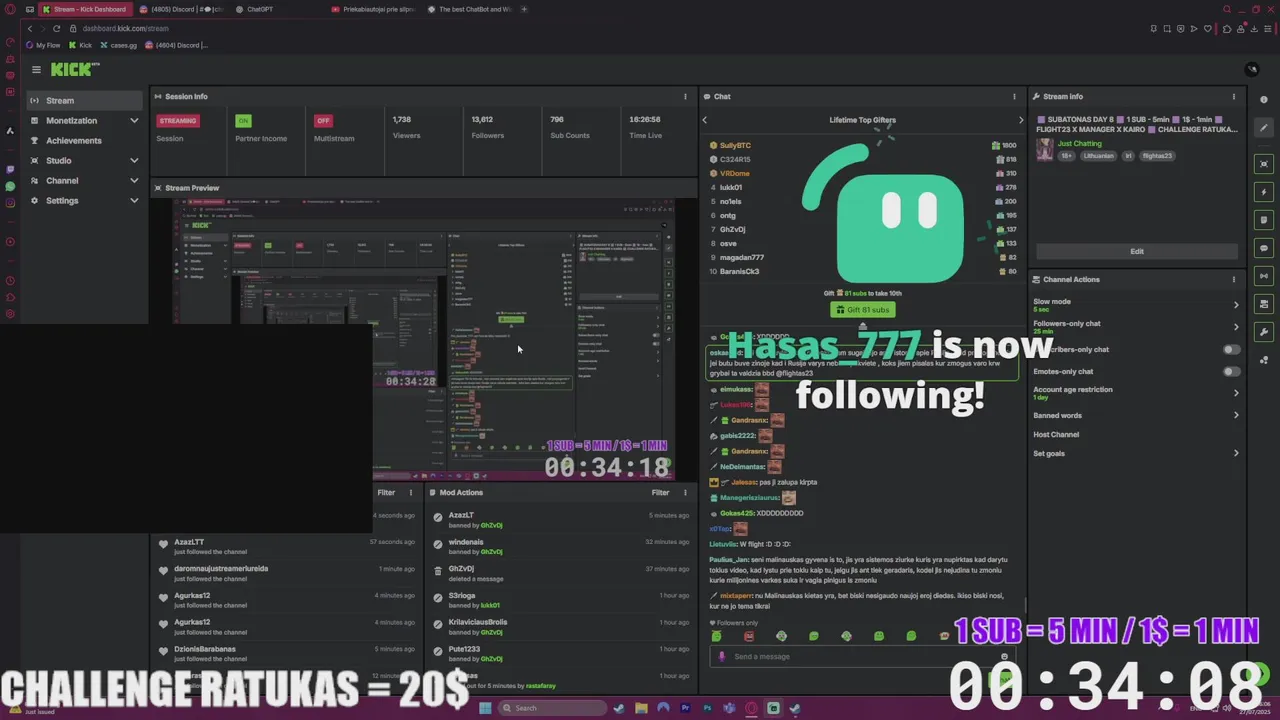Expand the Channel sidebar section
Viewport: 1280px width, 720px height.
85,181
